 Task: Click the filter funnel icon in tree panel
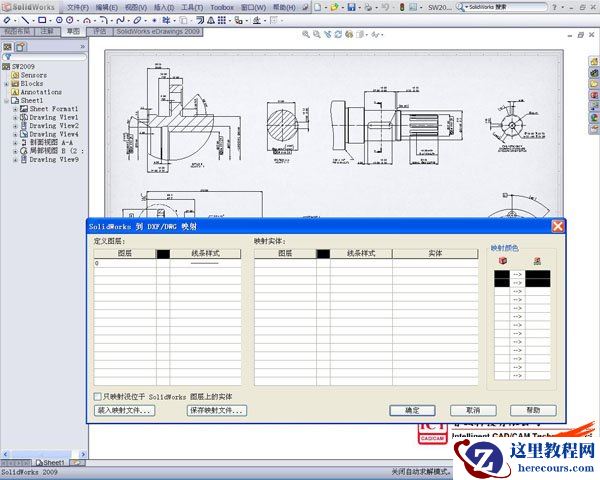8,57
